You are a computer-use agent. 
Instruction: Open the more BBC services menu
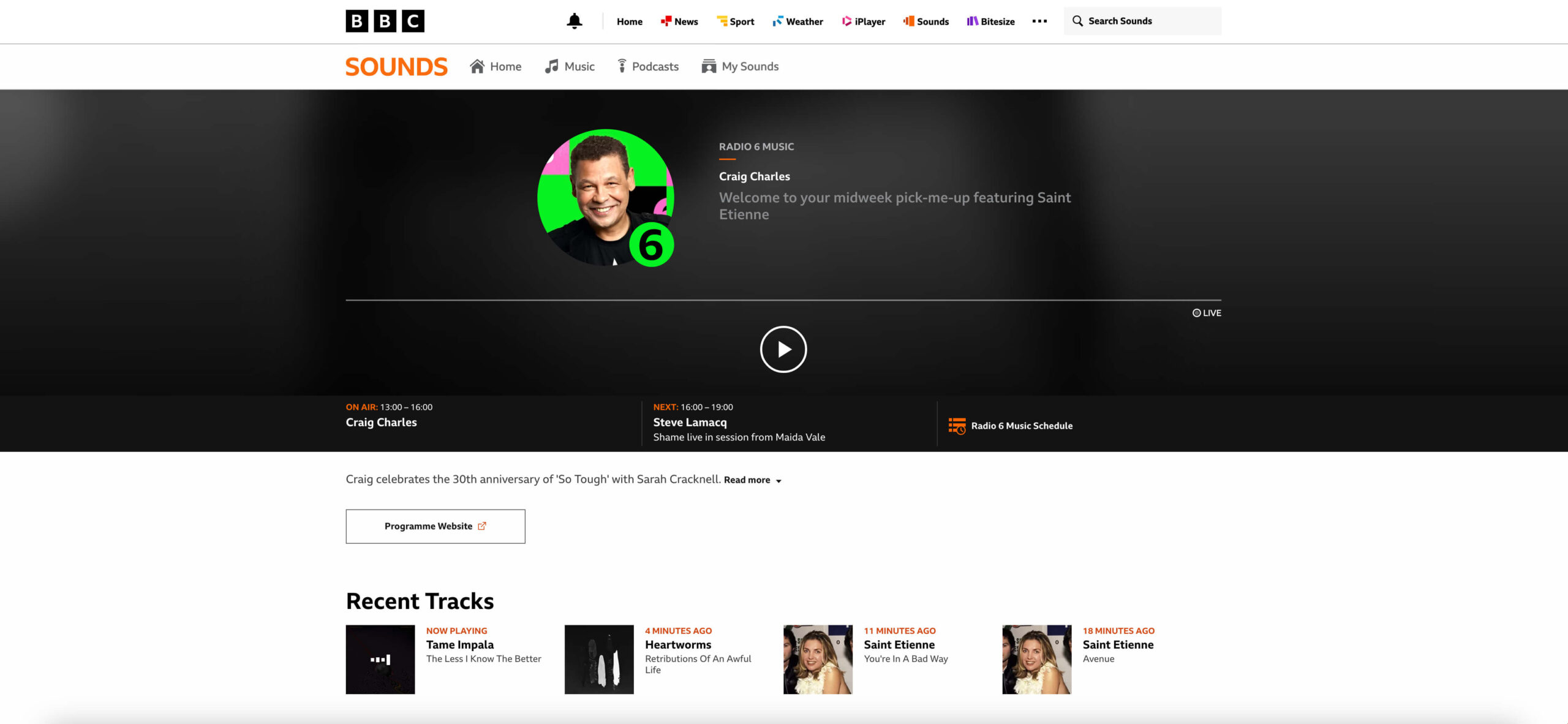[1039, 21]
